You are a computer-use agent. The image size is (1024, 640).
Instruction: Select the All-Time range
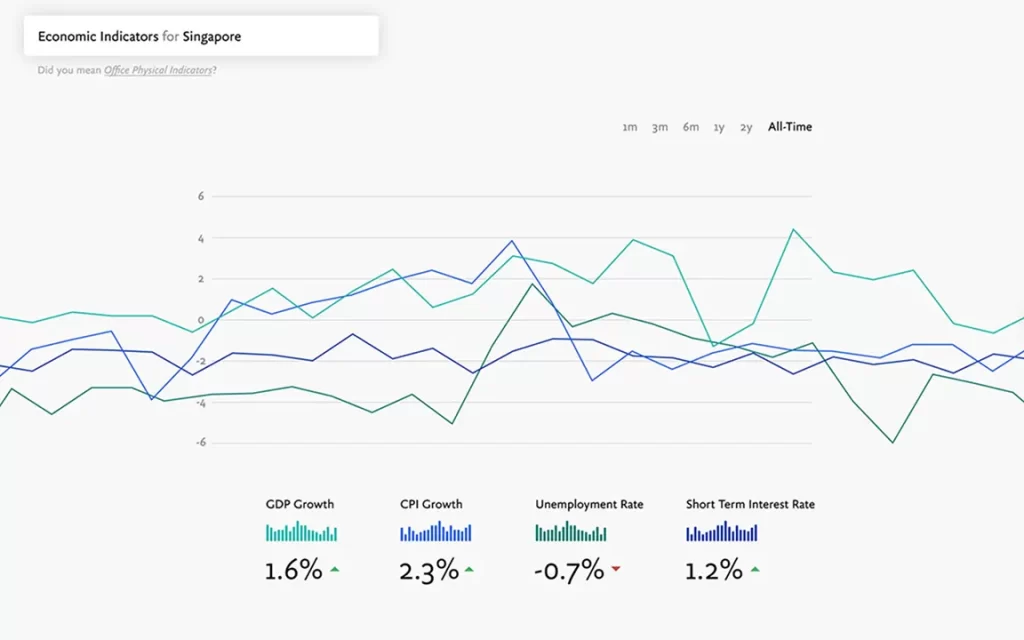[x=790, y=127]
